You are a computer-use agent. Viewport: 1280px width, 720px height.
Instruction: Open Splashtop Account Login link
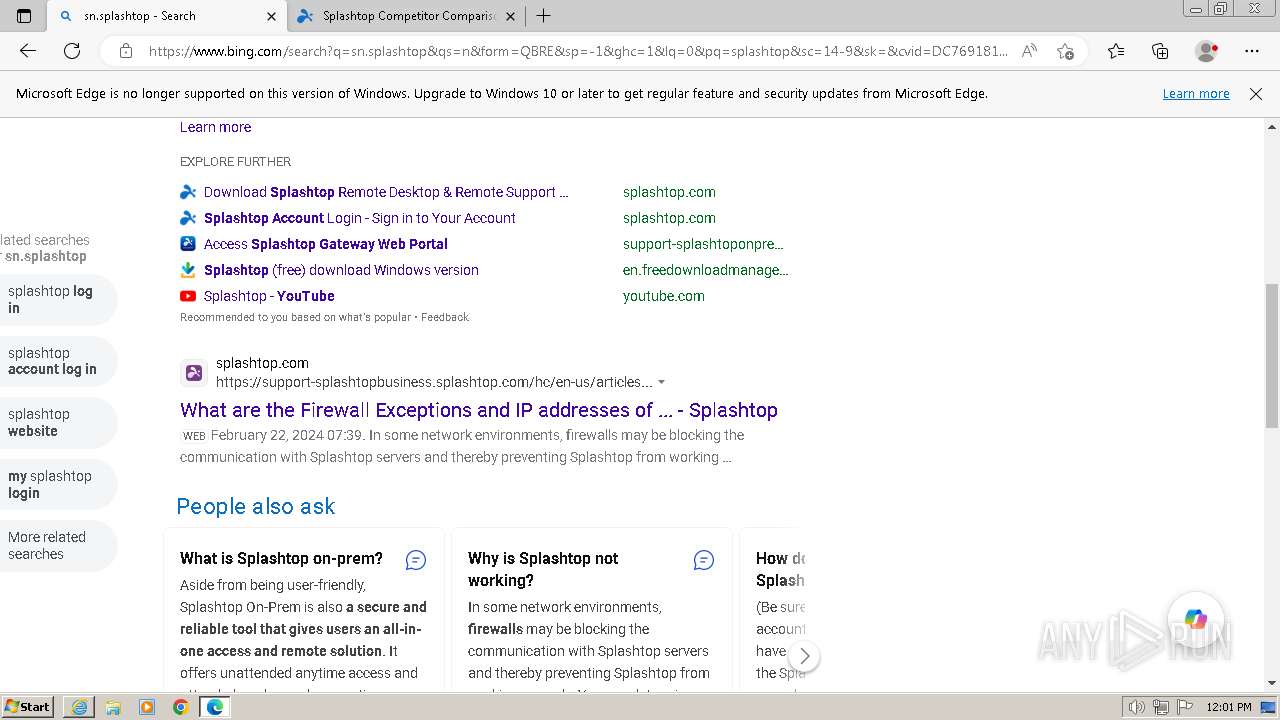tap(360, 218)
